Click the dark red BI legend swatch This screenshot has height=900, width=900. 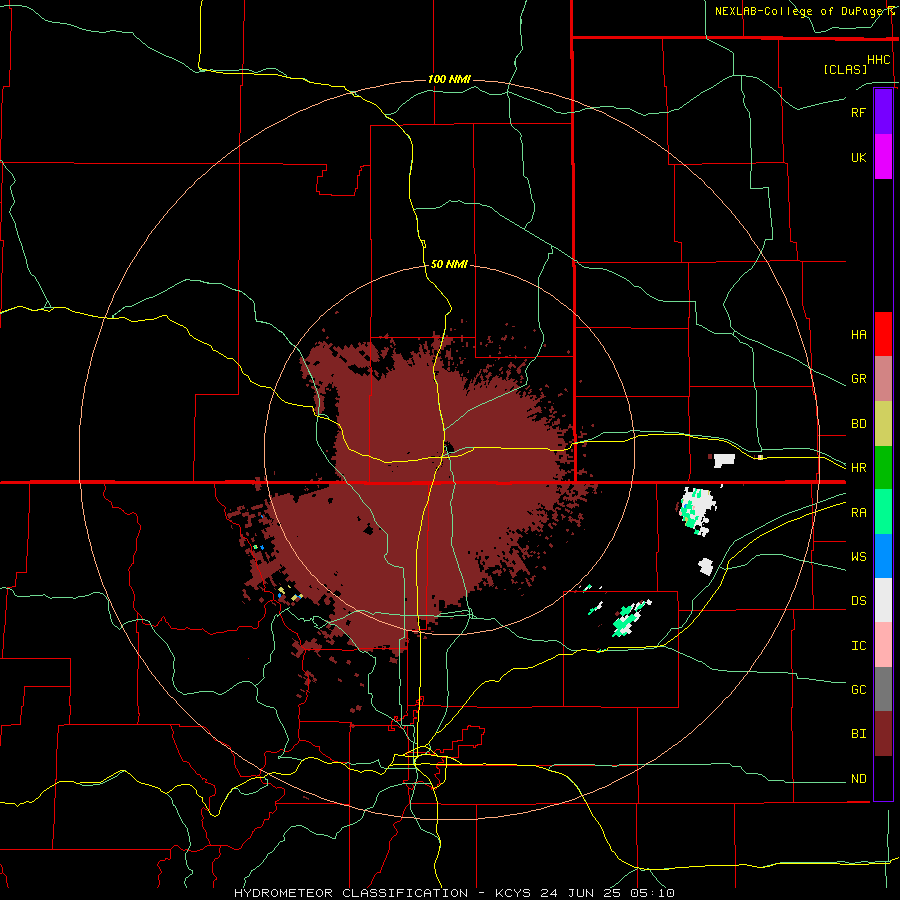[883, 734]
